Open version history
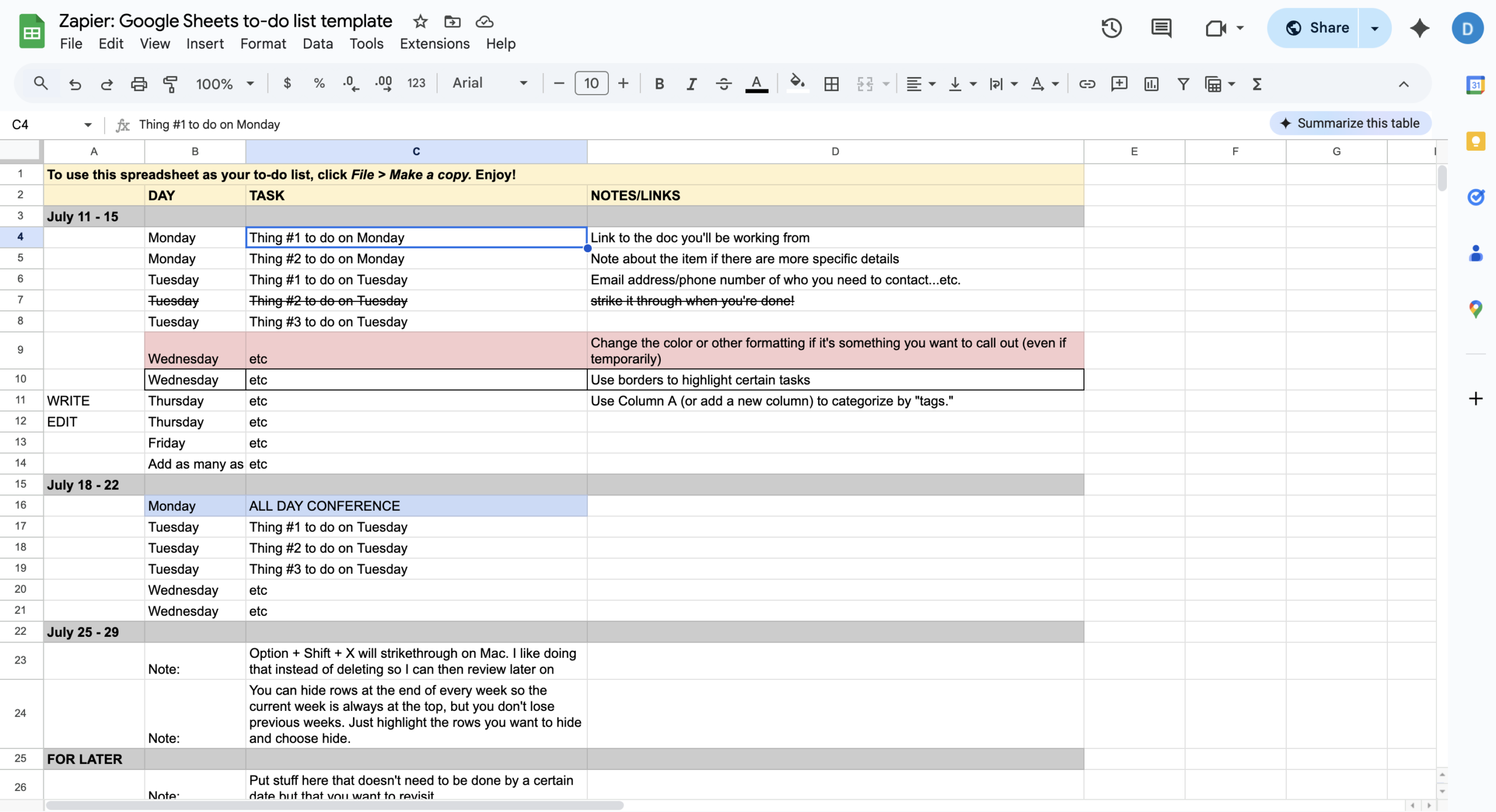This screenshot has width=1496, height=812. [1111, 27]
